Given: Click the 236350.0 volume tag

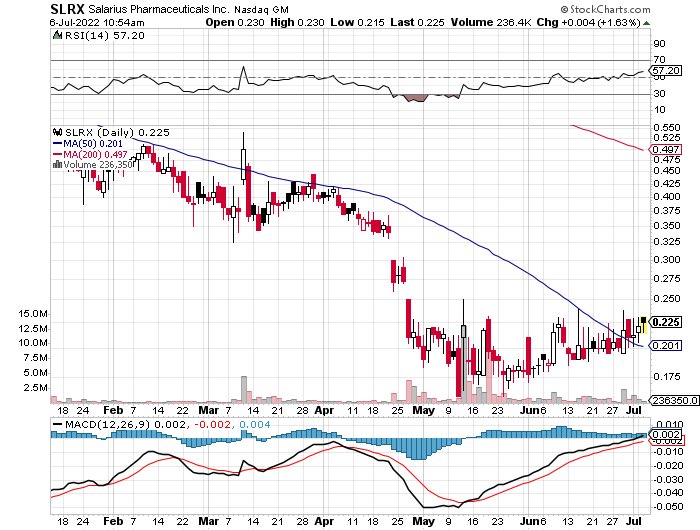Looking at the screenshot, I should coord(675,401).
